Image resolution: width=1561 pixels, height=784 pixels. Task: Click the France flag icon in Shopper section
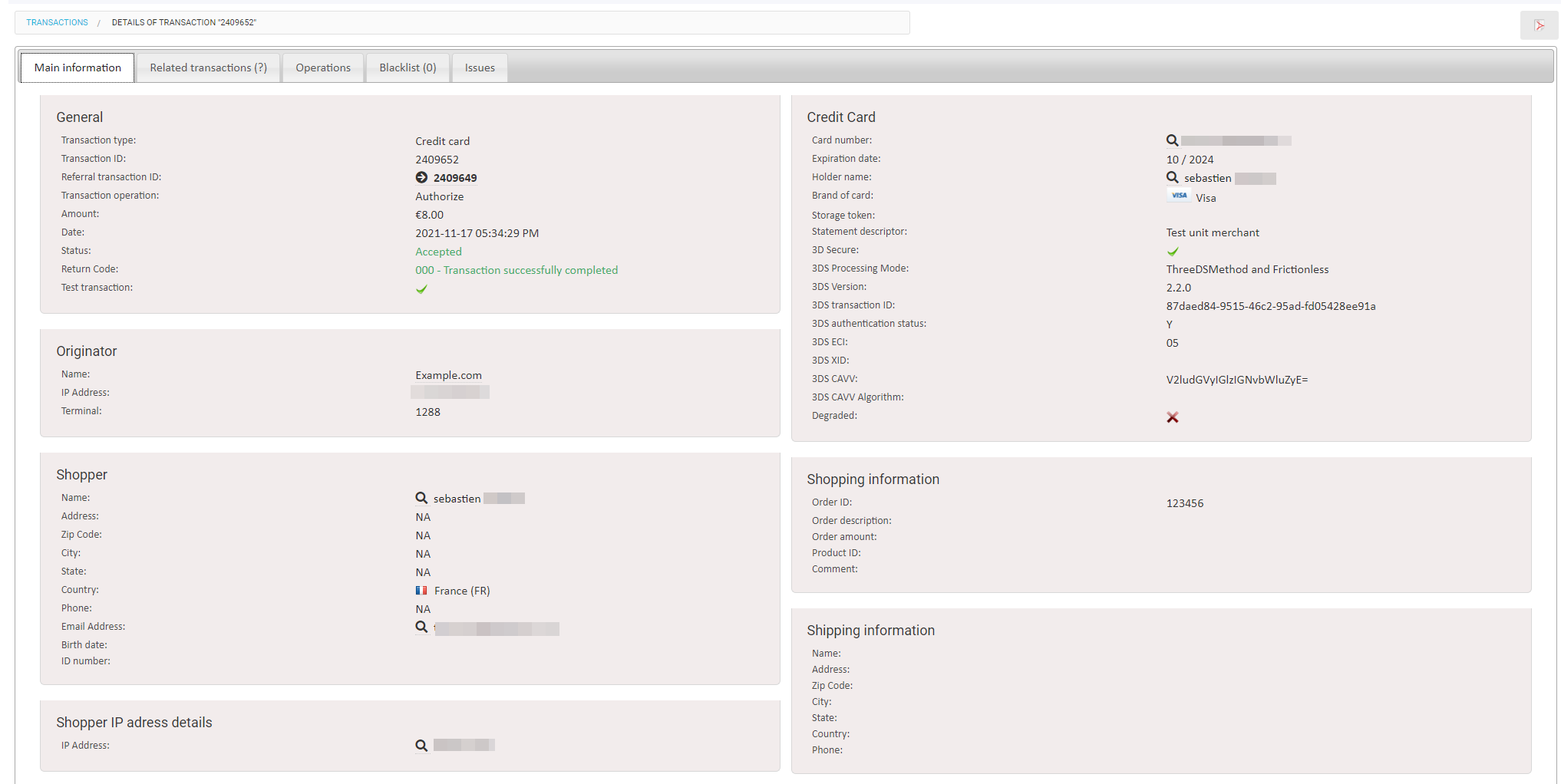pyautogui.click(x=421, y=590)
